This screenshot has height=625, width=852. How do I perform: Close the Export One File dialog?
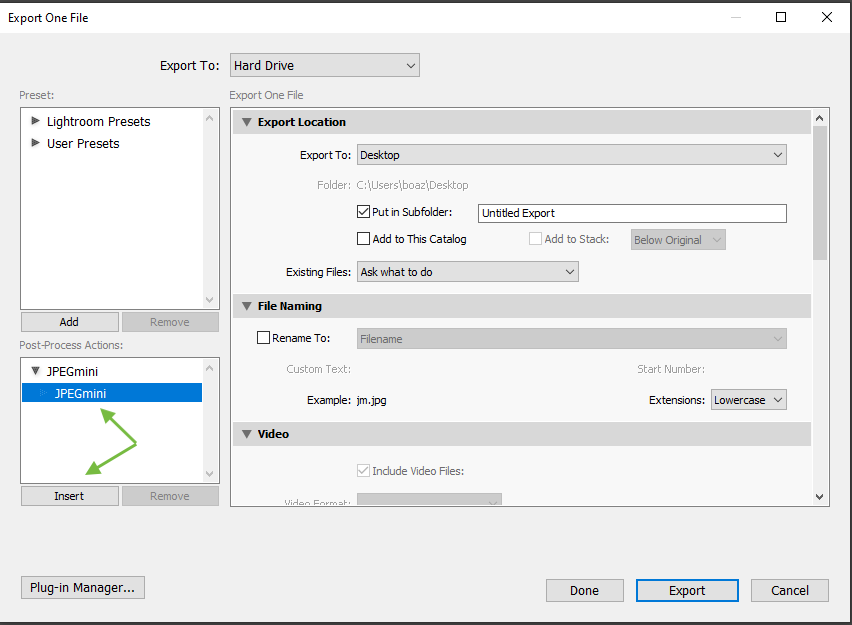pos(827,17)
